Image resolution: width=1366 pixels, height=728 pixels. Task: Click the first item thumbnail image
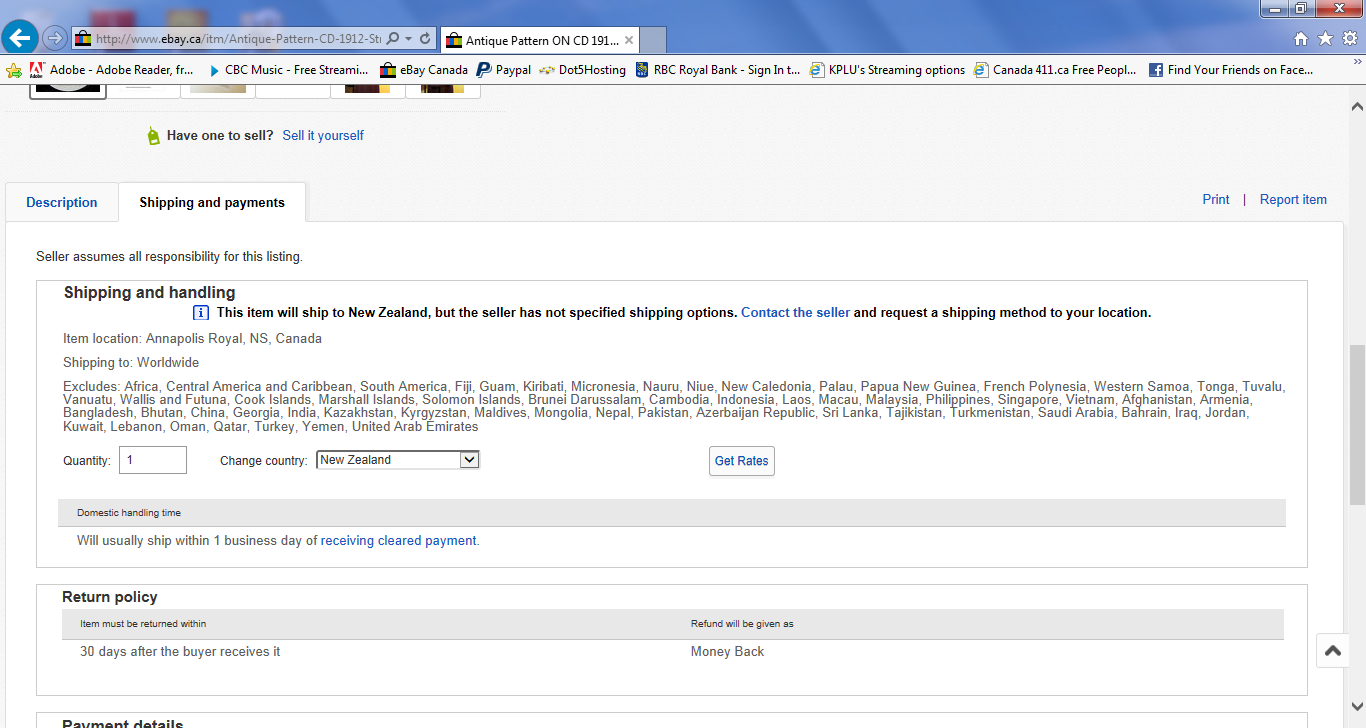(67, 90)
